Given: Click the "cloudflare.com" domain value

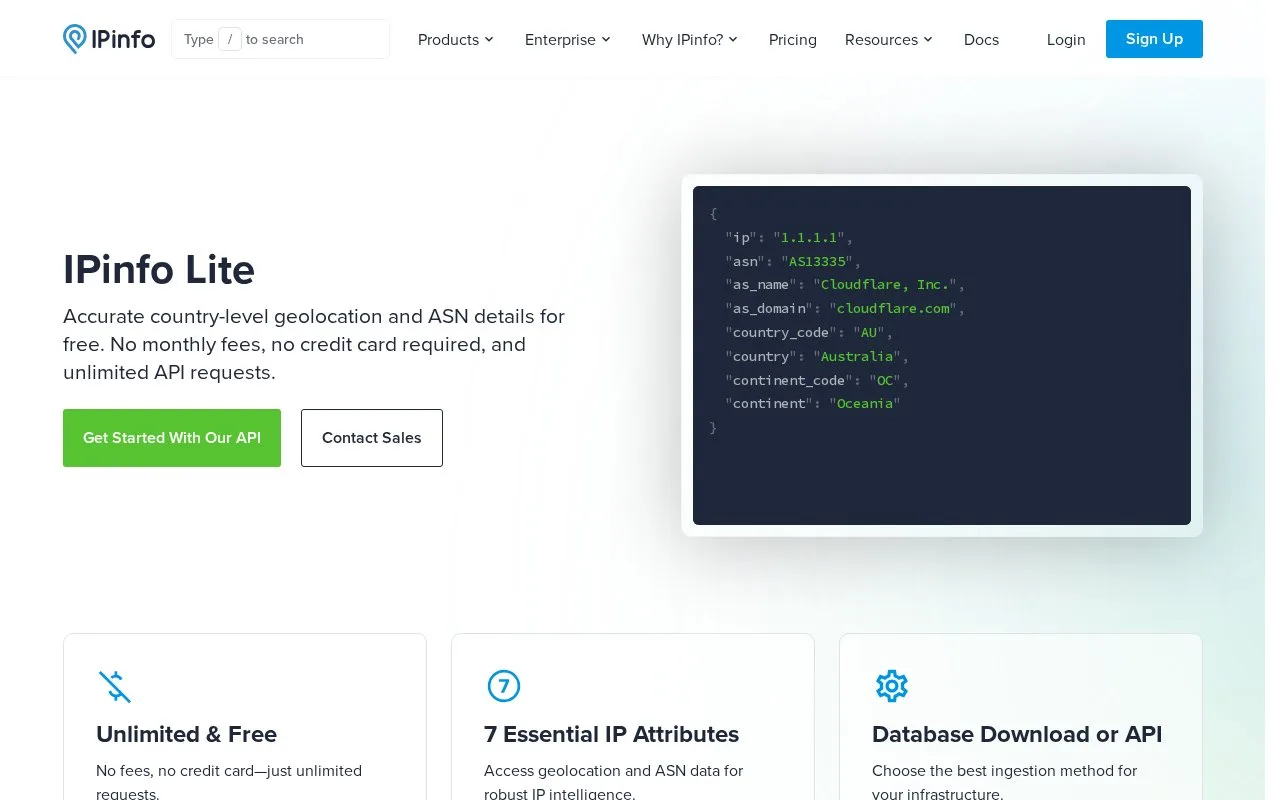Looking at the screenshot, I should coord(892,308).
